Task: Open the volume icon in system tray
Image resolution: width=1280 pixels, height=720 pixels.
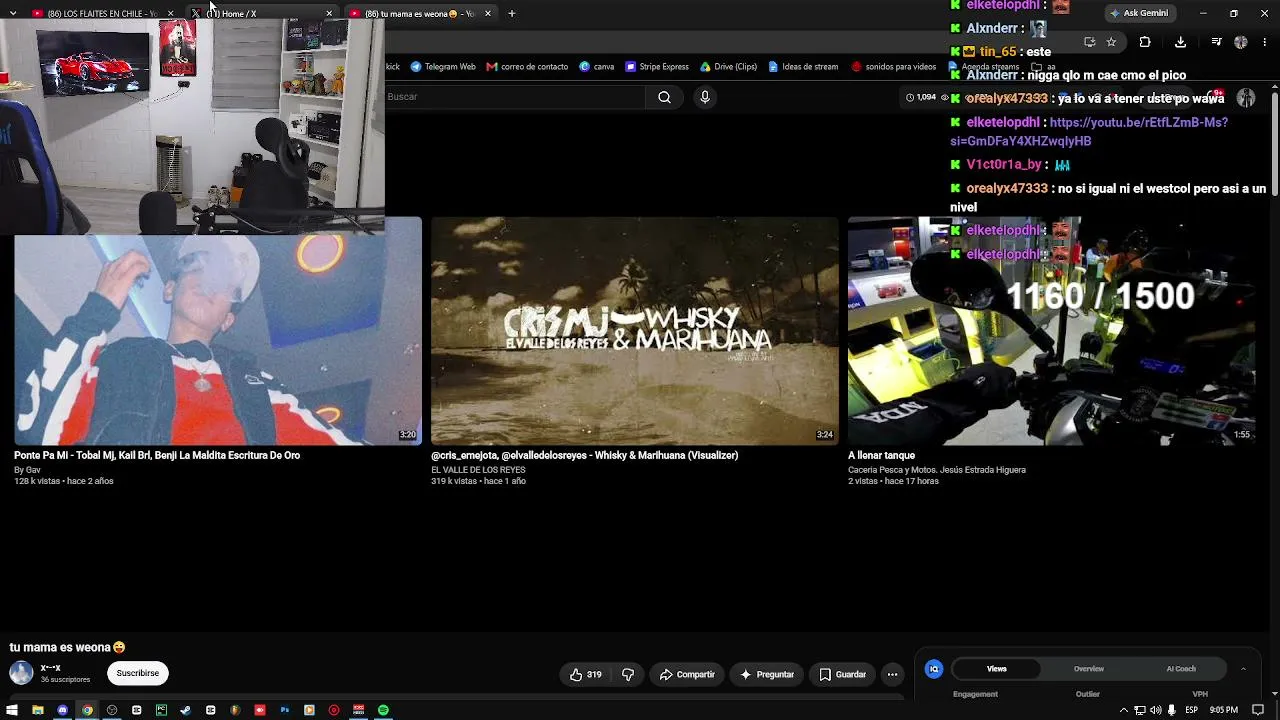Action: 1156,710
